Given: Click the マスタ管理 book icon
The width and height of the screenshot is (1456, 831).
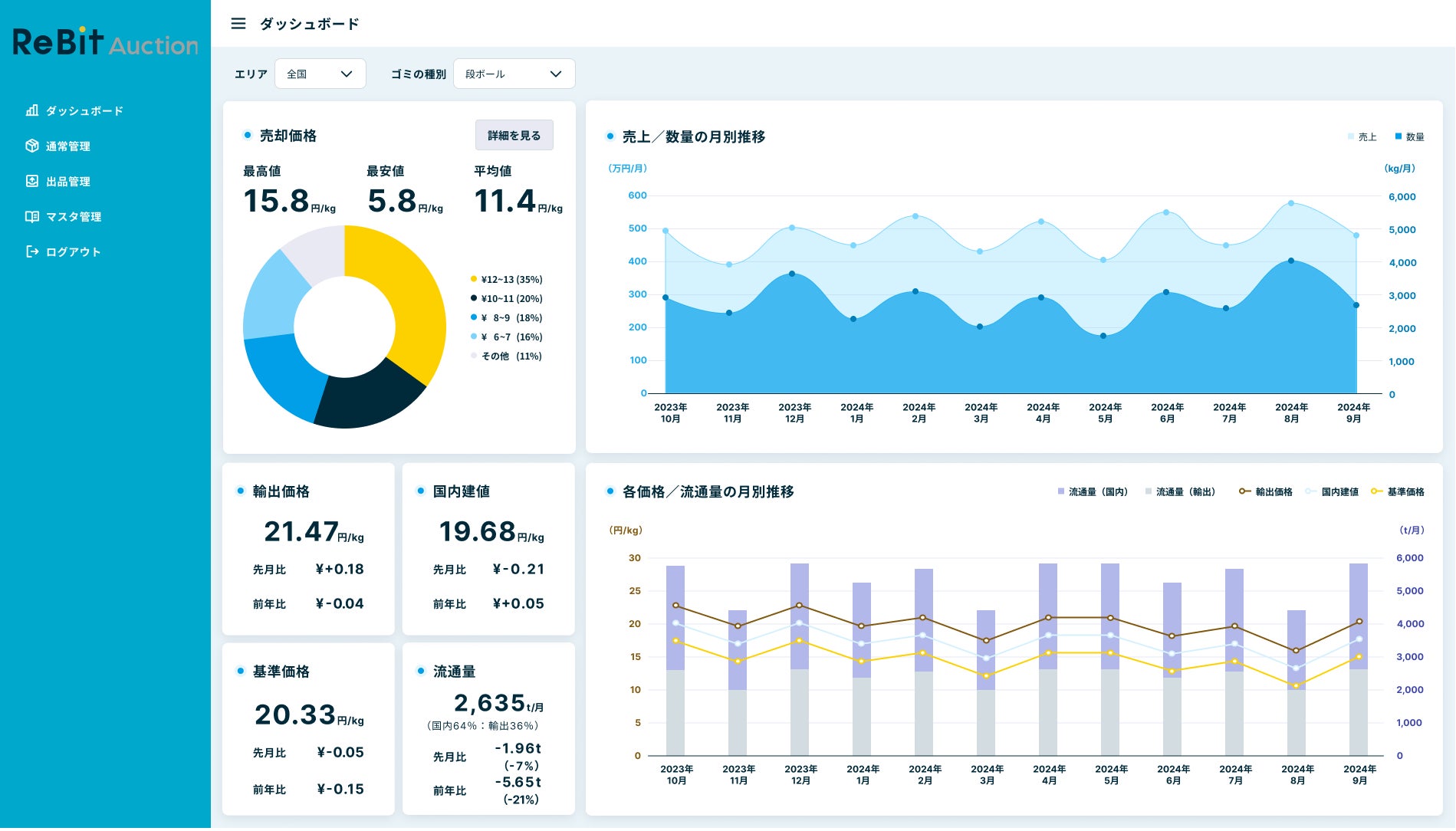Looking at the screenshot, I should (x=31, y=216).
